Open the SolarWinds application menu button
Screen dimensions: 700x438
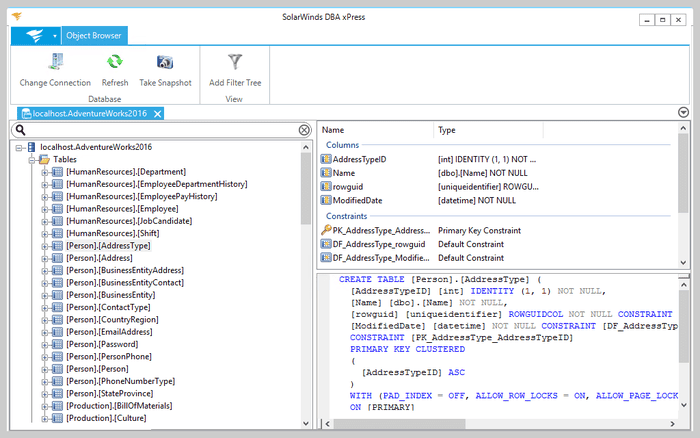coord(36,36)
